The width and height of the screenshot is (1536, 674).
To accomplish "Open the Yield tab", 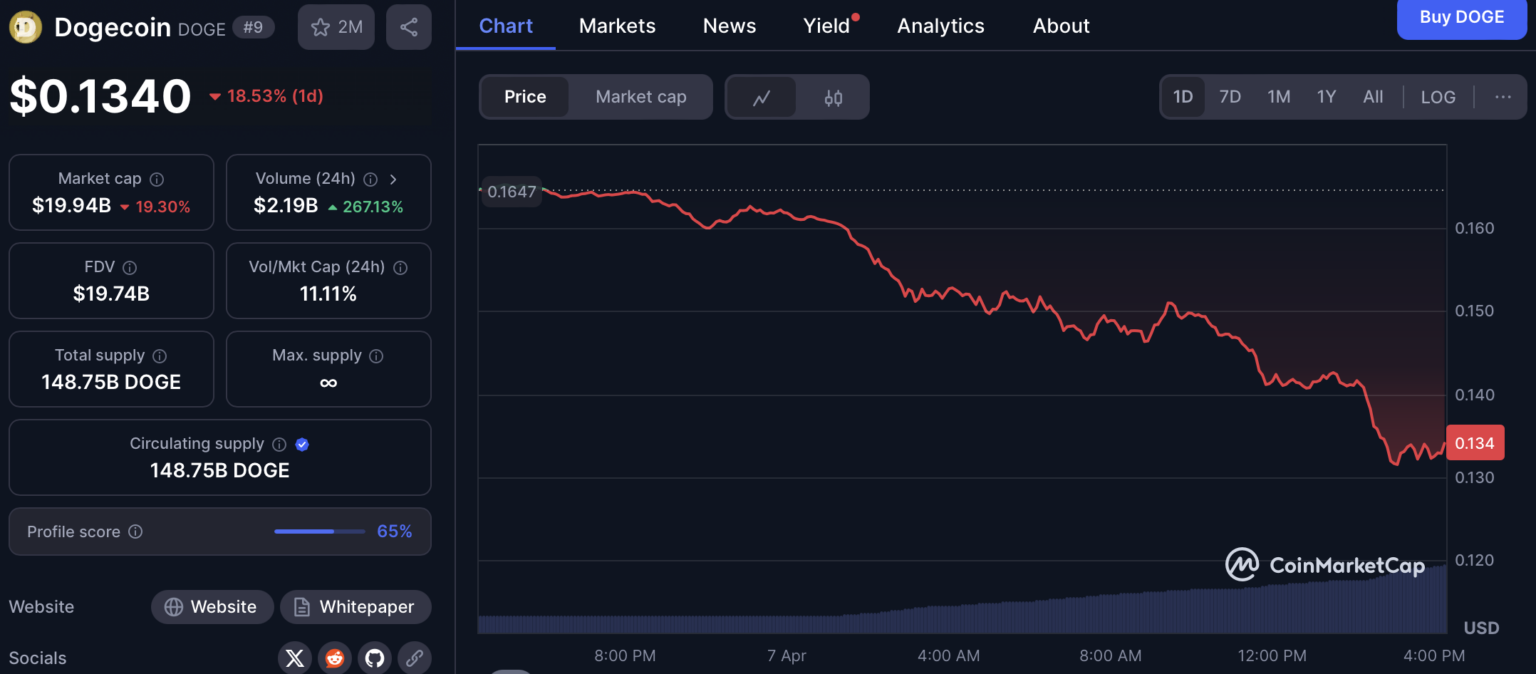I will (827, 26).
